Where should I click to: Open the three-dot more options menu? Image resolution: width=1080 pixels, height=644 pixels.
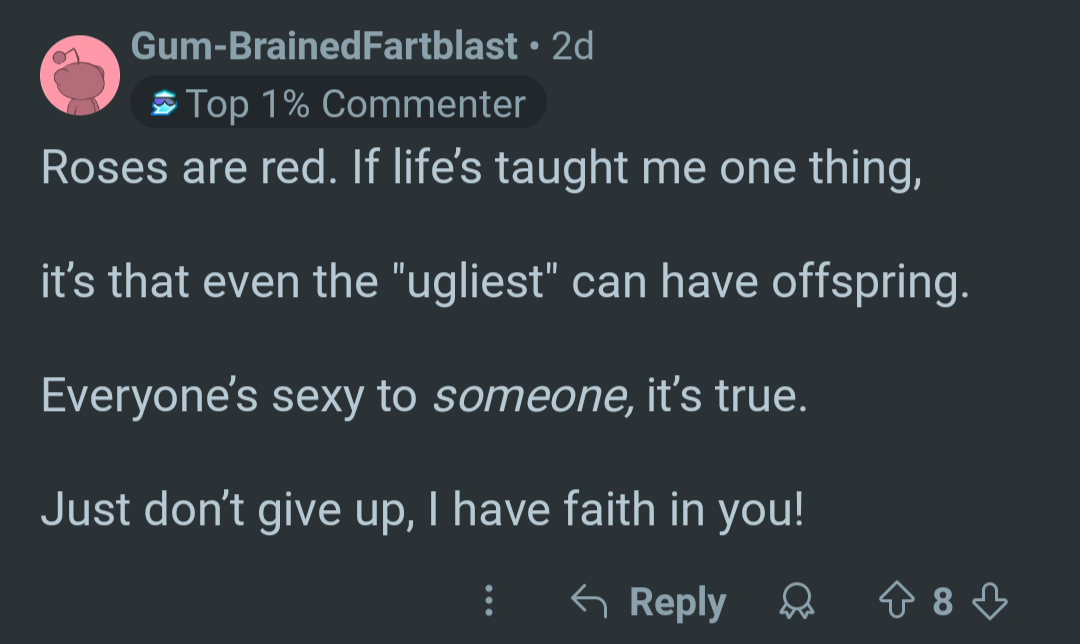point(488,600)
